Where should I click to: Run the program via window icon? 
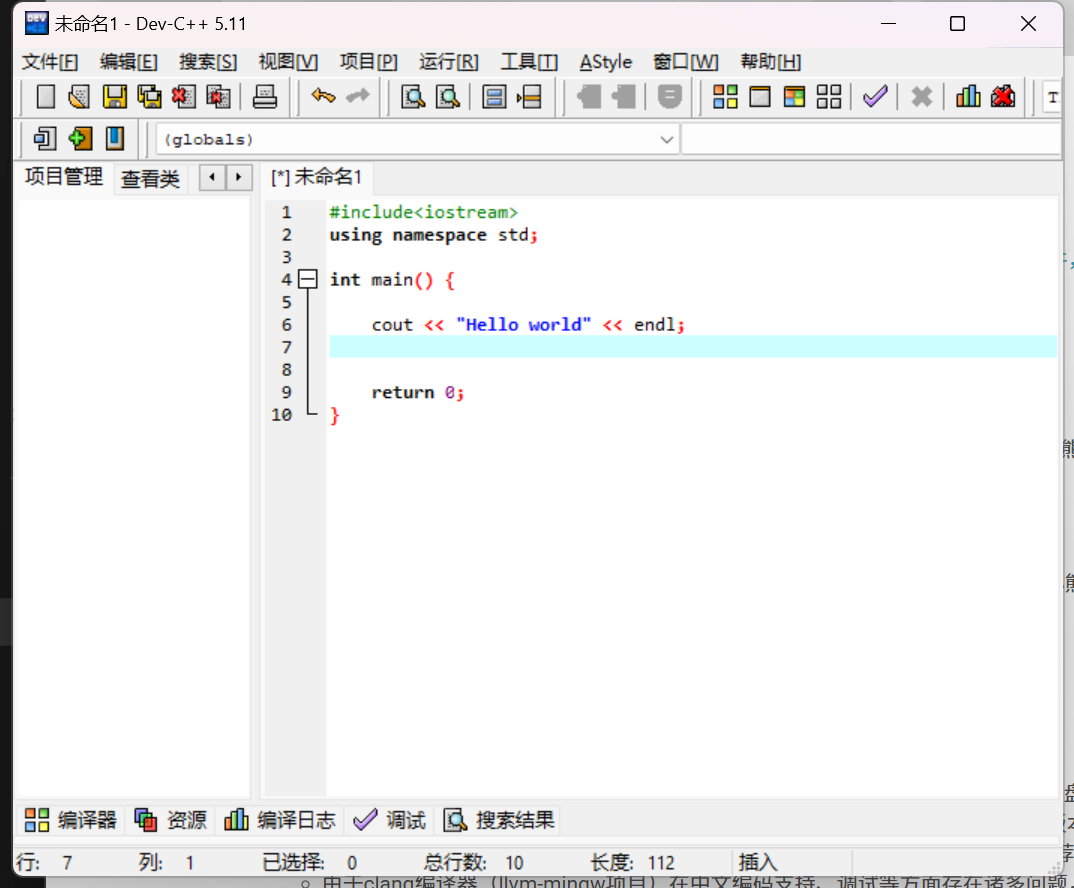tap(760, 97)
